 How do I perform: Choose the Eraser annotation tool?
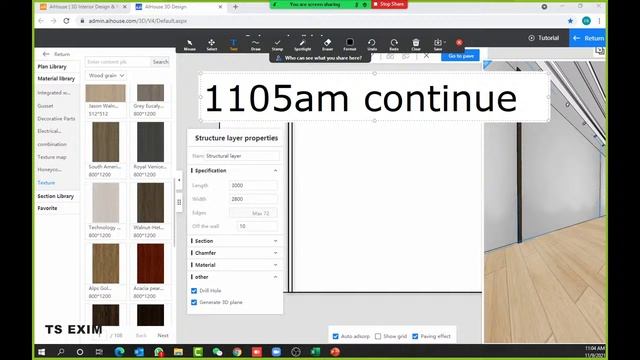point(327,44)
